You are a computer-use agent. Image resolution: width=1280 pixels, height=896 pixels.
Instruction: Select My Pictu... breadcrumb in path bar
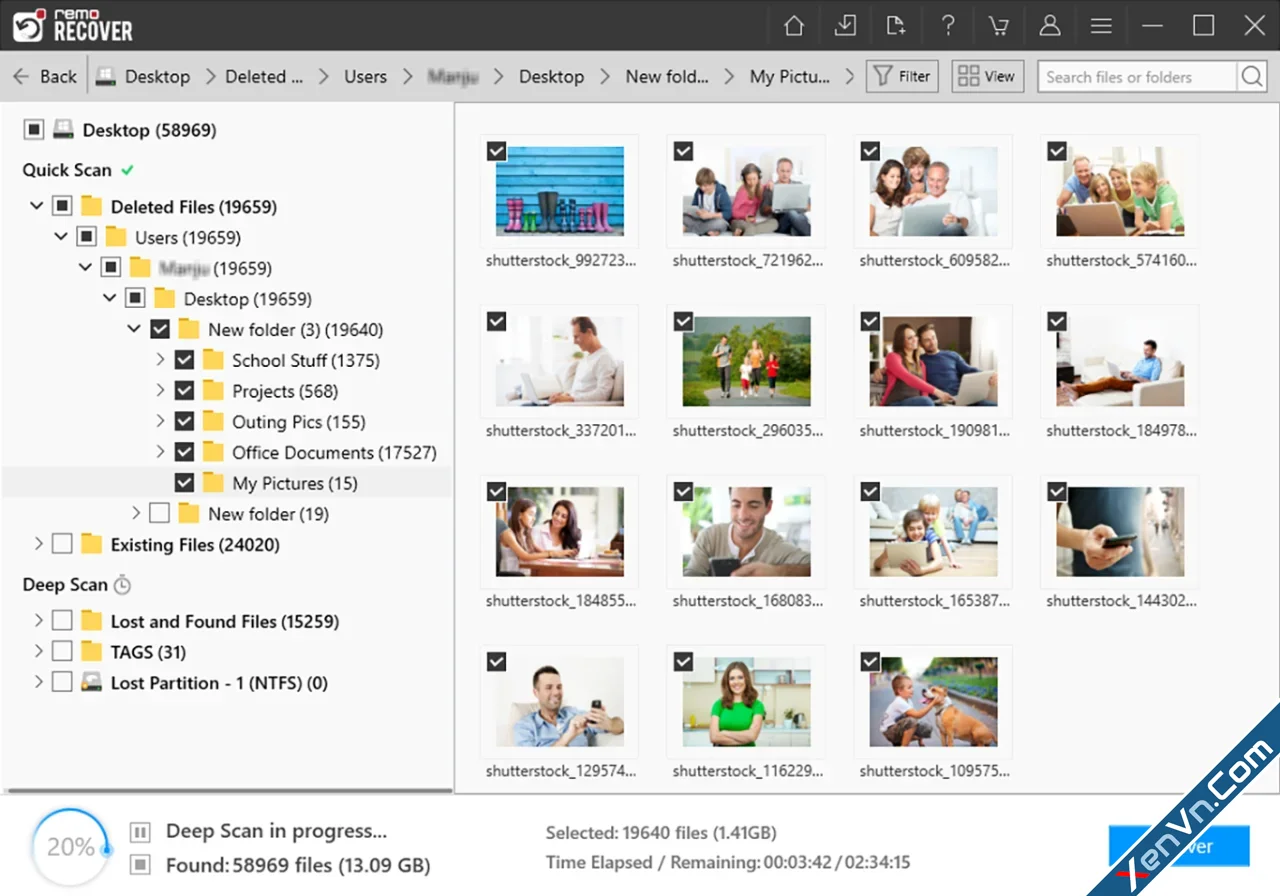[790, 77]
